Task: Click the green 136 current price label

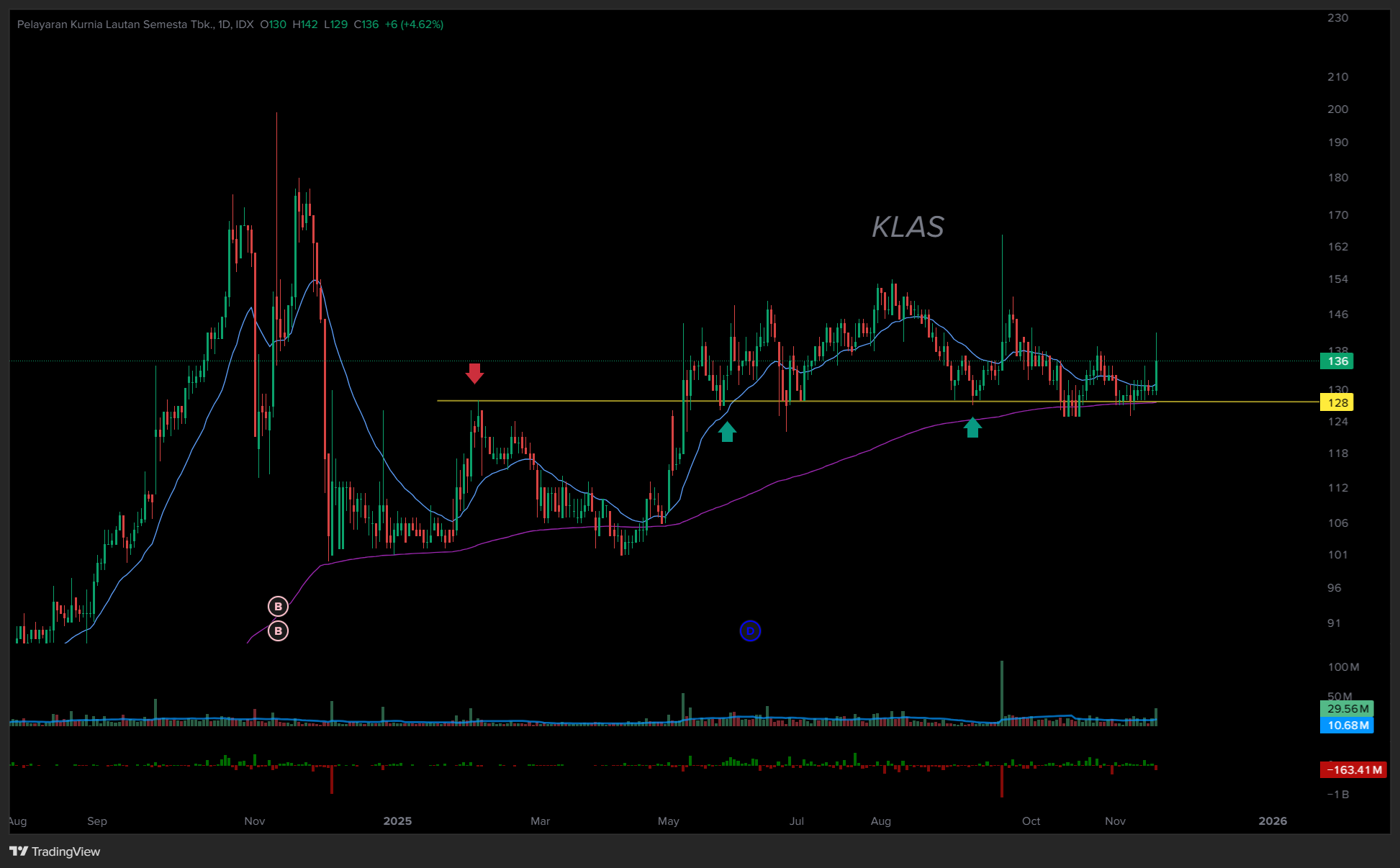Action: tap(1337, 361)
